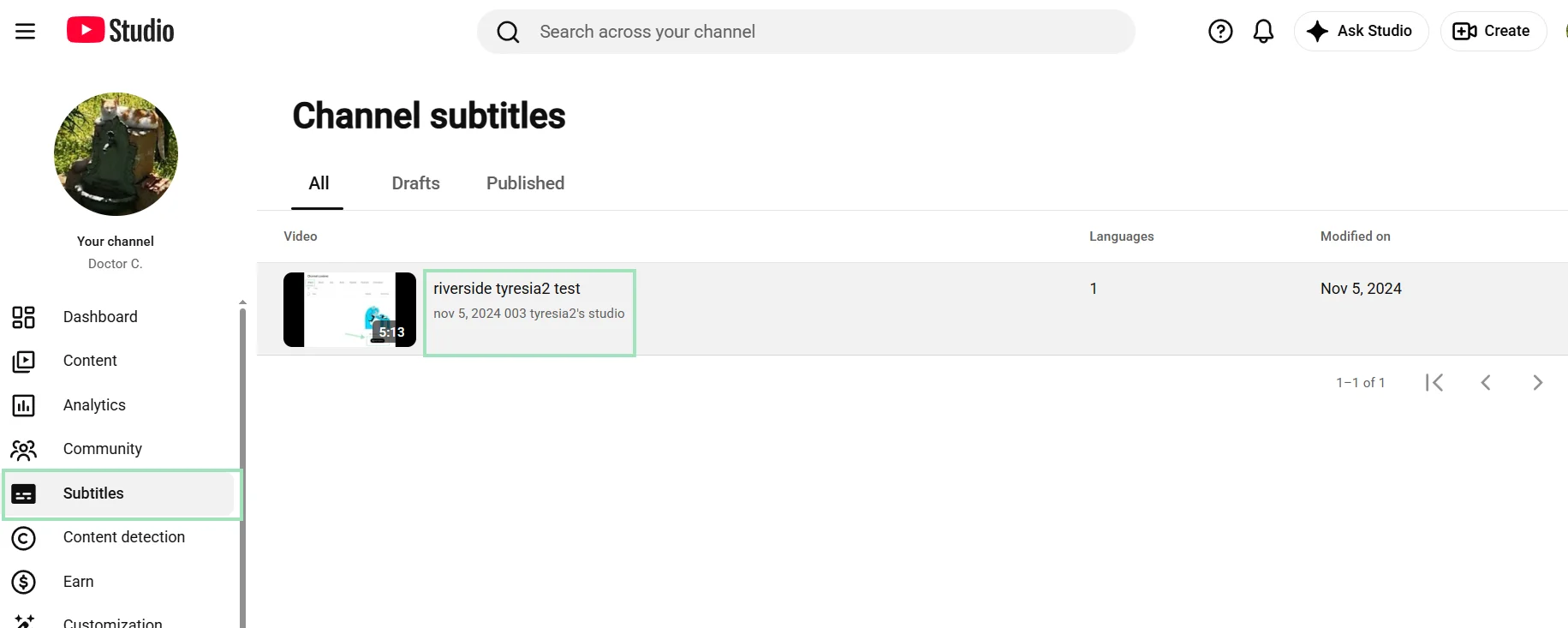
Task: Click the Customization sparkle icon
Action: (24, 621)
